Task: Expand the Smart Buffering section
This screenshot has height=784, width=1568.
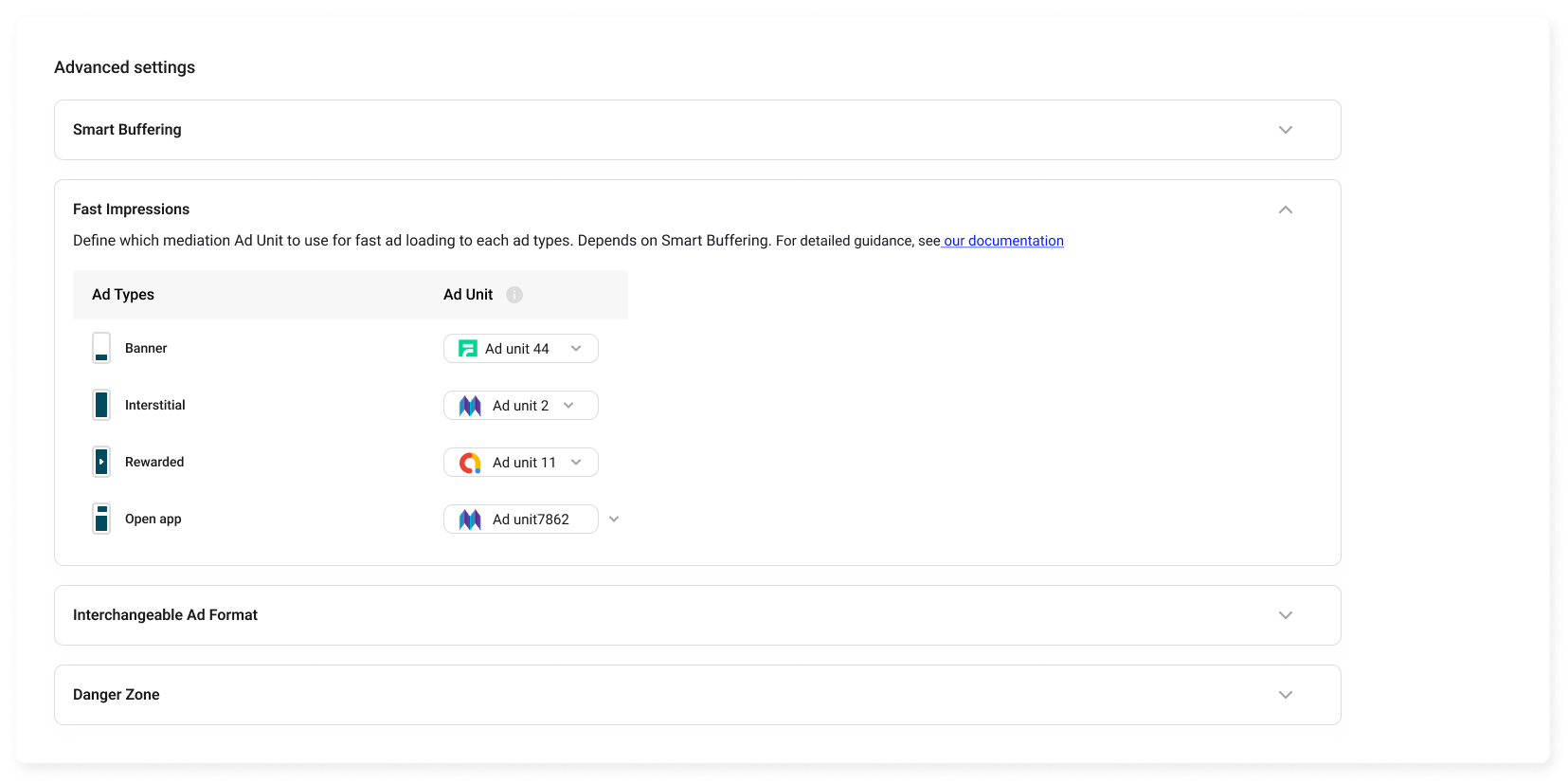Action: pyautogui.click(x=1285, y=130)
